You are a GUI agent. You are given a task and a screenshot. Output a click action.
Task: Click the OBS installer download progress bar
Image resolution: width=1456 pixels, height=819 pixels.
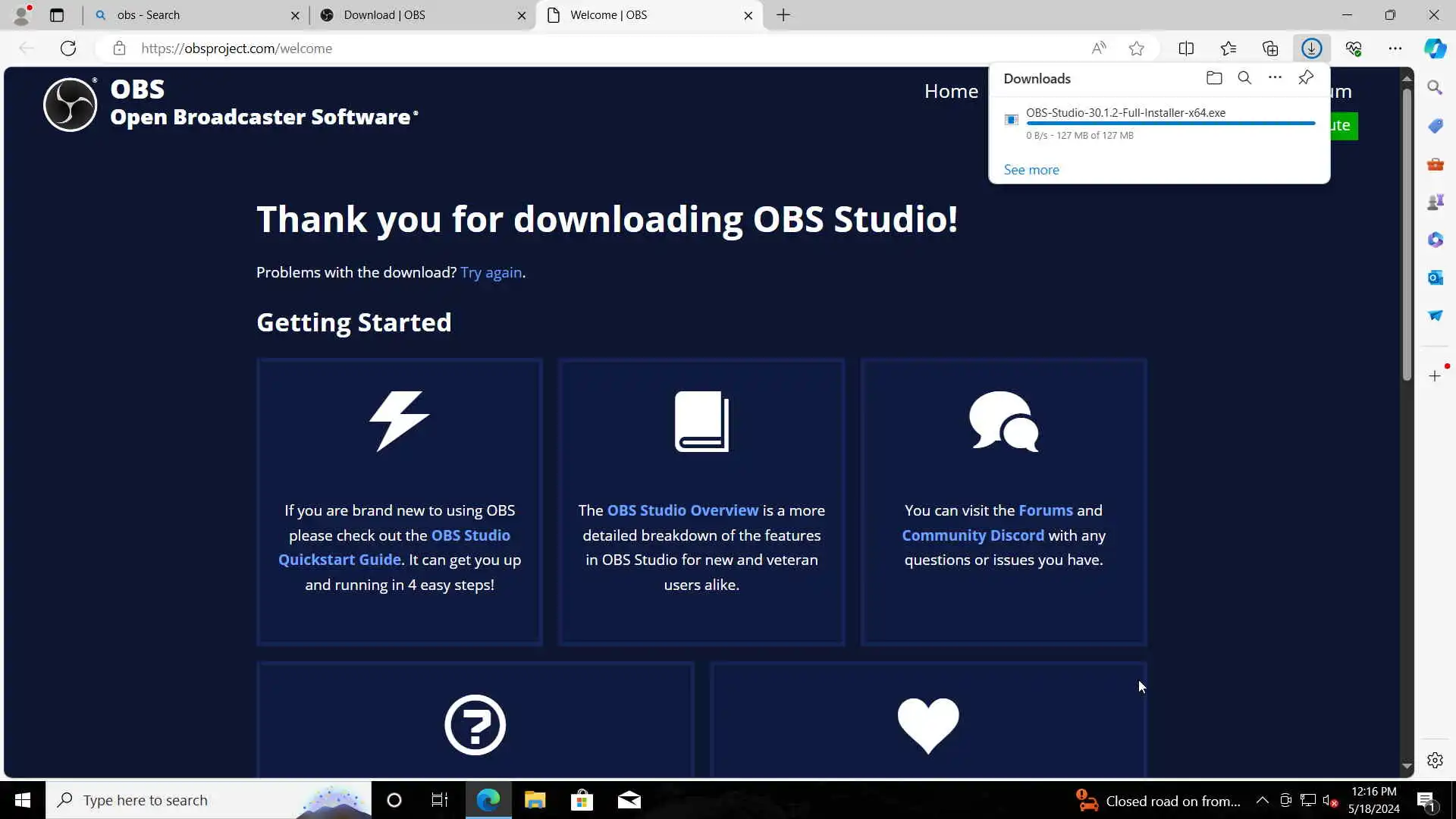(1170, 123)
